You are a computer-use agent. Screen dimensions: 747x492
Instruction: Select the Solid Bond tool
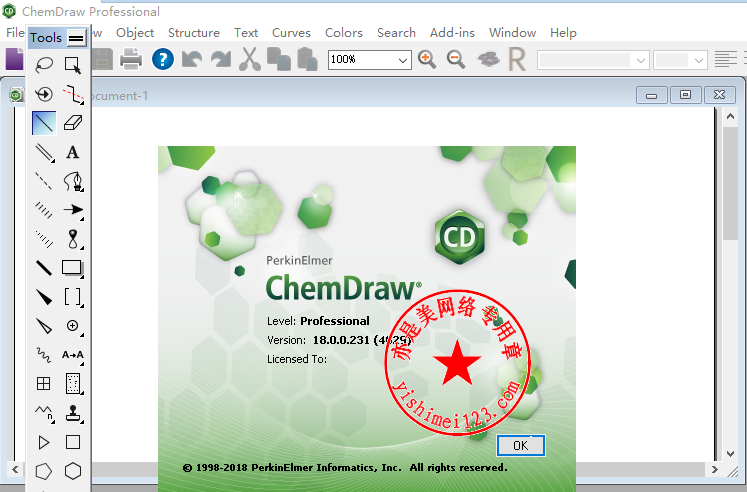(44, 123)
